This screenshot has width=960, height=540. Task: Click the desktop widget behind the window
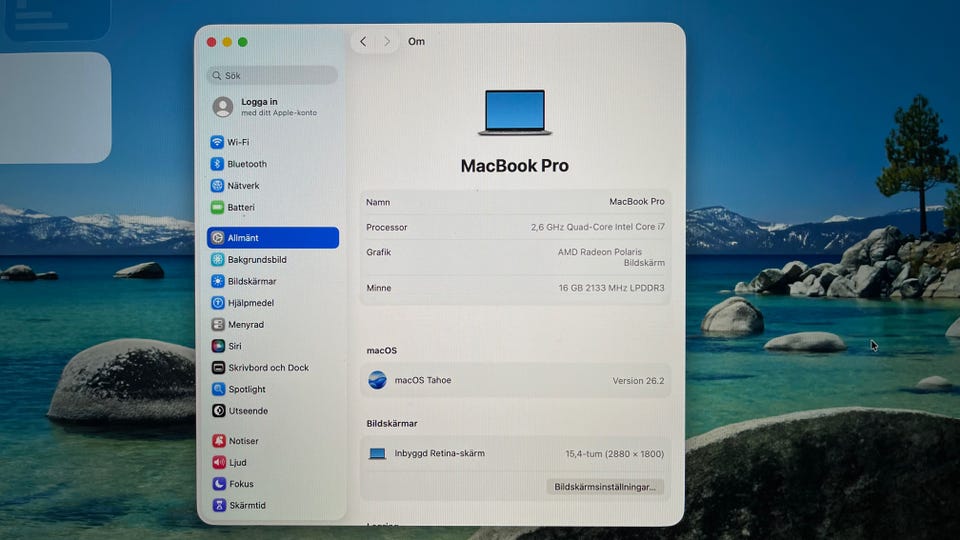pos(55,108)
